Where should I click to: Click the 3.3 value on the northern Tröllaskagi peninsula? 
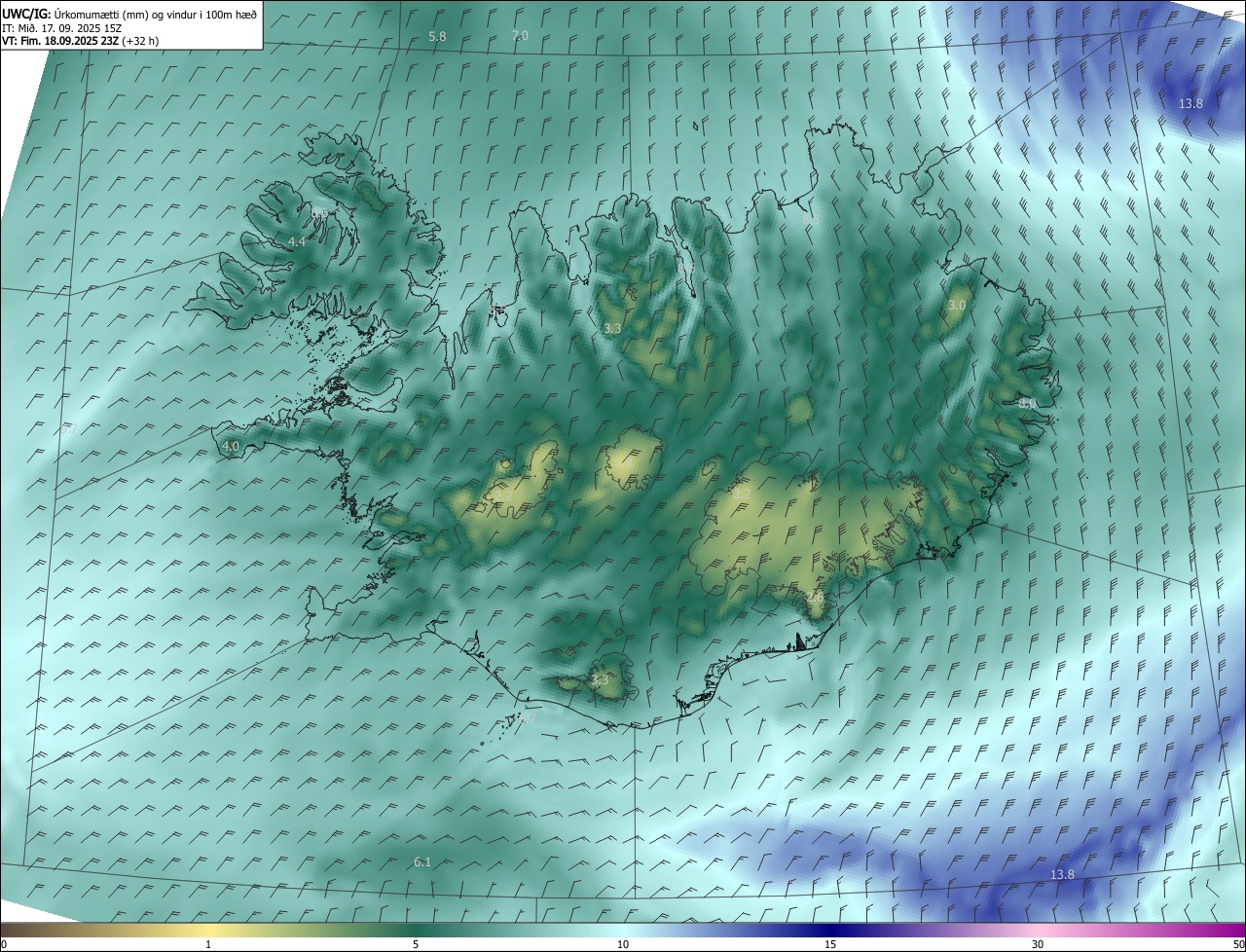pos(612,329)
